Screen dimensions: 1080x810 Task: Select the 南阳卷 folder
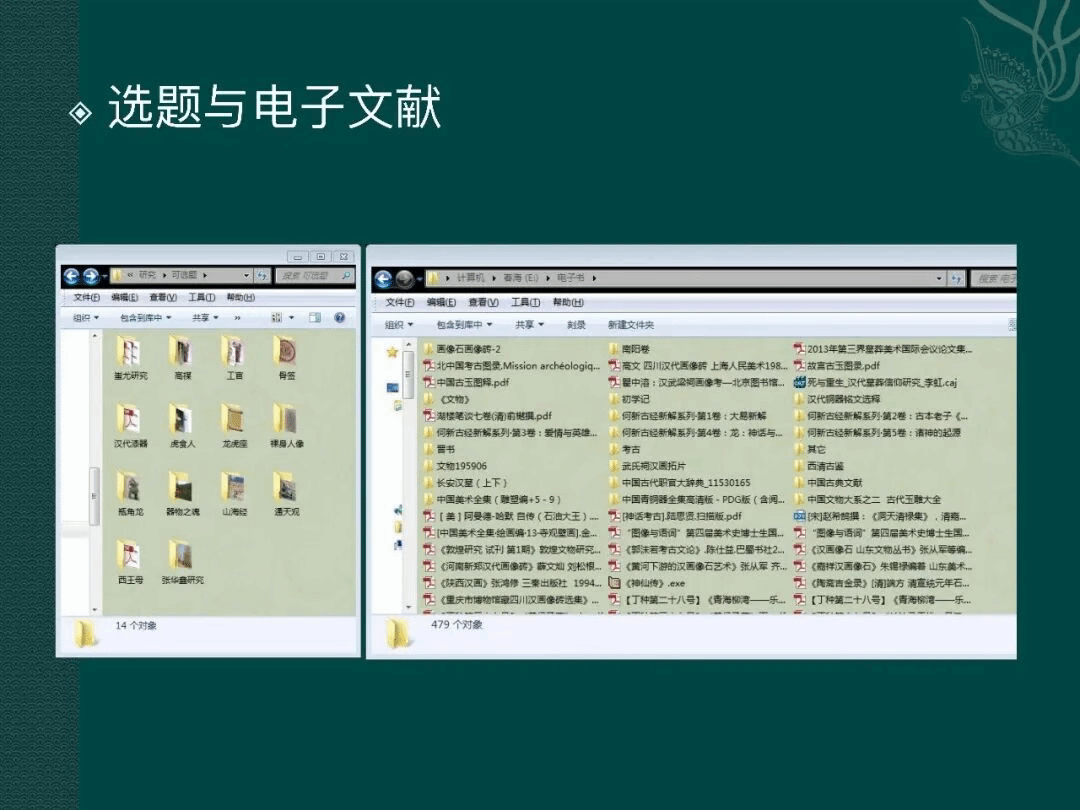tap(635, 349)
